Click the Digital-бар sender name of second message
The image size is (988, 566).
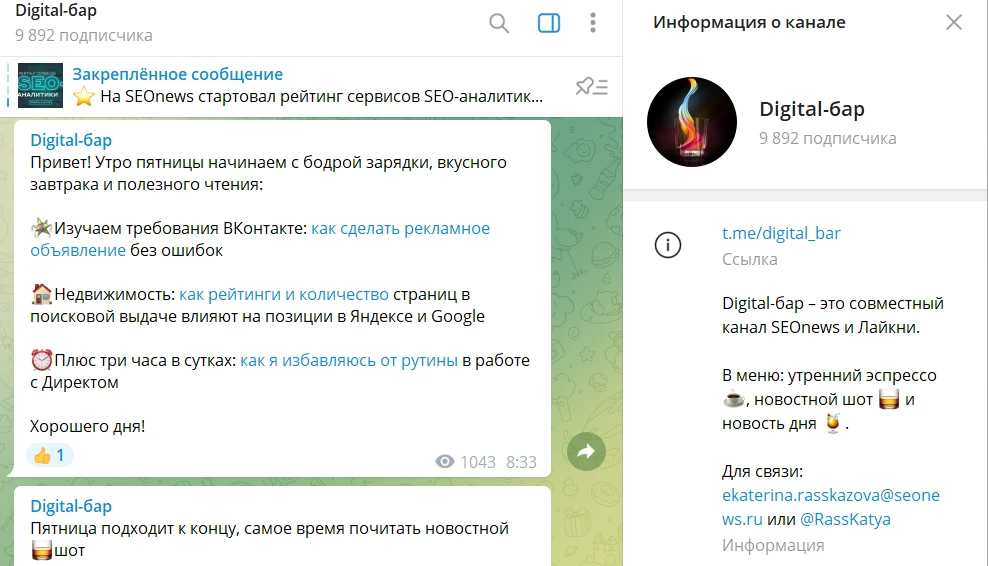click(x=71, y=506)
